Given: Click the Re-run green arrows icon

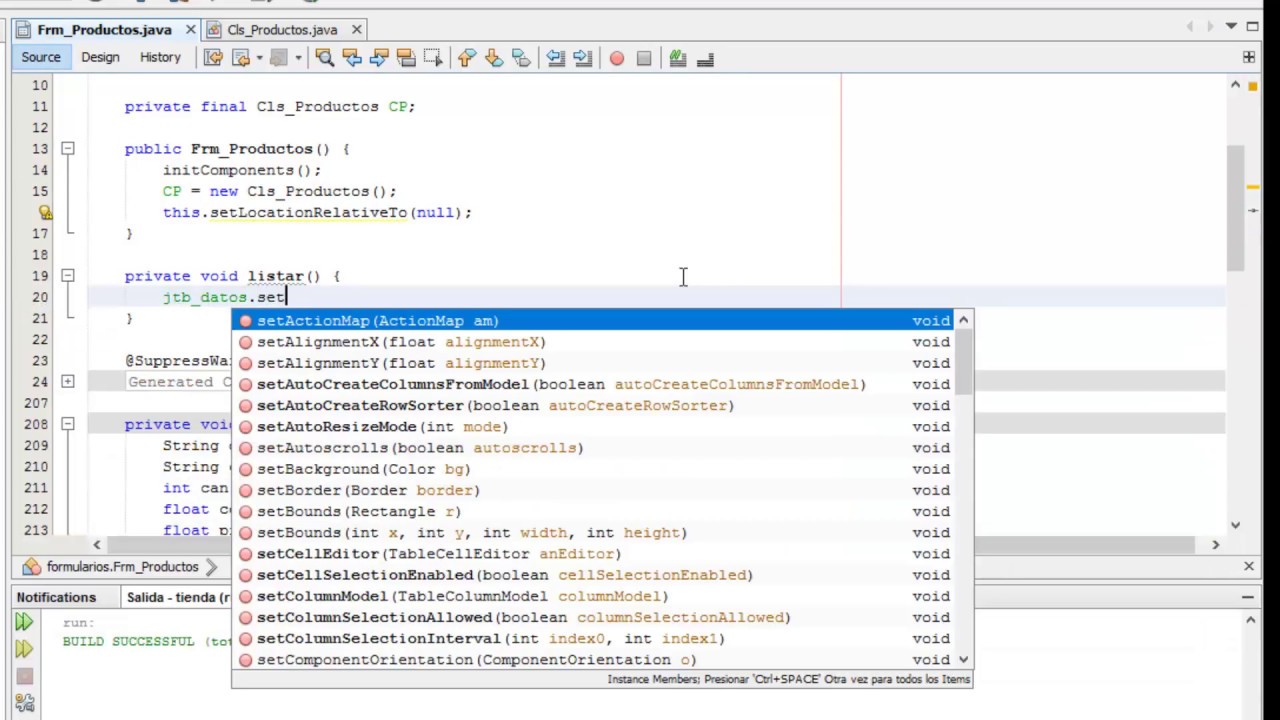Looking at the screenshot, I should tap(24, 622).
